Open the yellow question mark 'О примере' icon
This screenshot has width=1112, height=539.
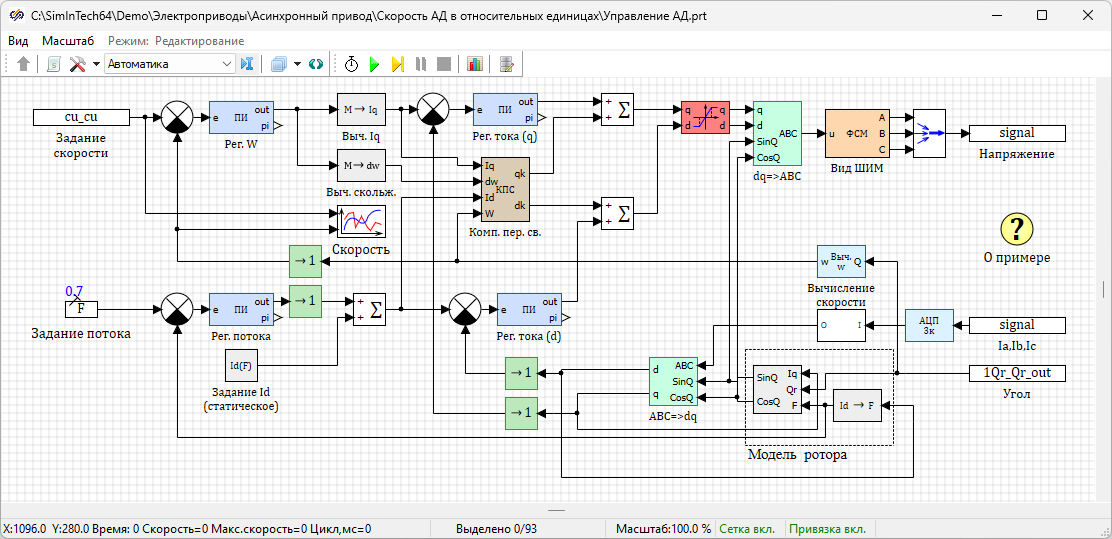pos(1016,228)
